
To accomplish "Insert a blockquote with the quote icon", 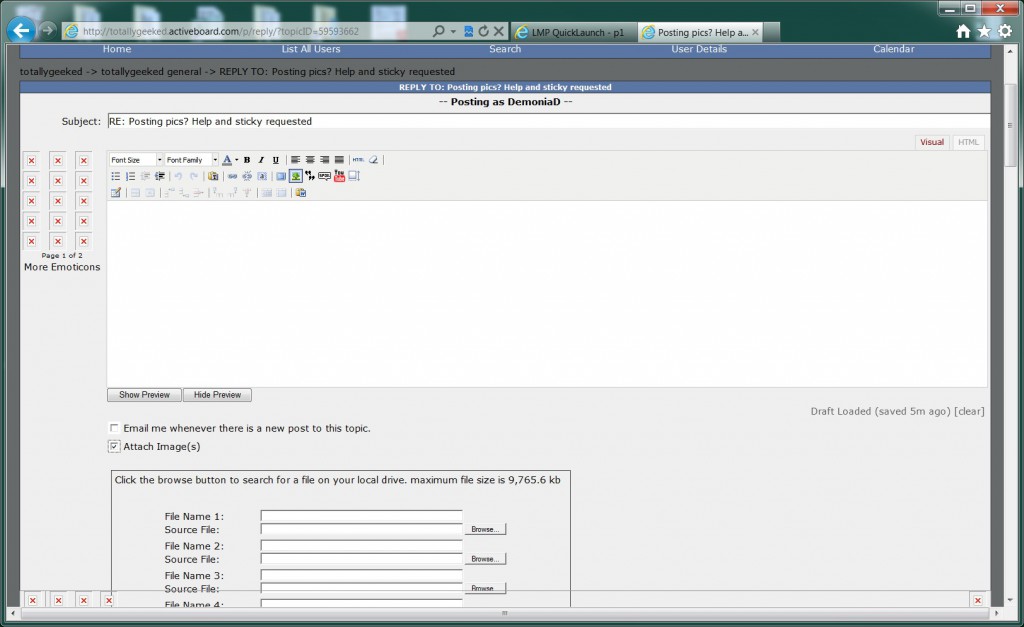I will pyautogui.click(x=311, y=176).
